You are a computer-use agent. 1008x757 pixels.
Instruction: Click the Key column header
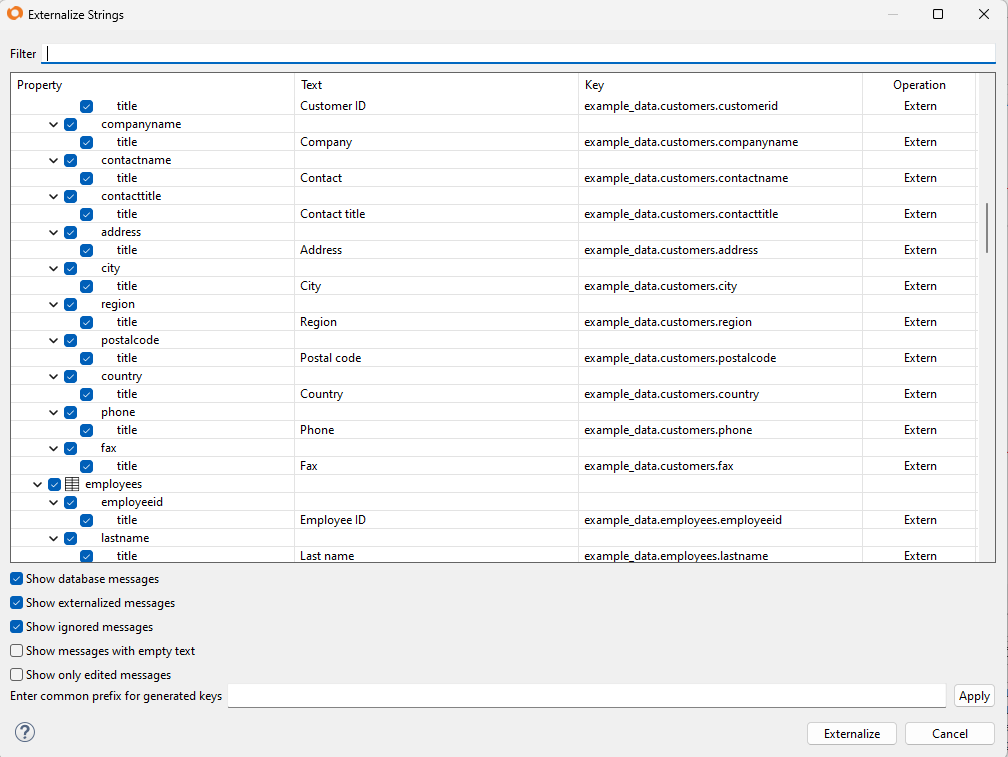pyautogui.click(x=721, y=85)
